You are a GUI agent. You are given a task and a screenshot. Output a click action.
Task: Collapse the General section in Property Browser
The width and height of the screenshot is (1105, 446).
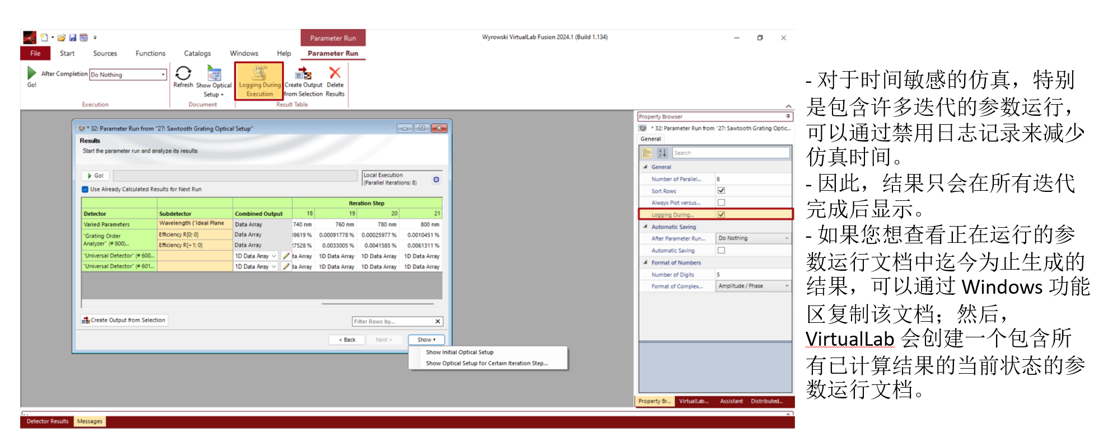tap(644, 167)
